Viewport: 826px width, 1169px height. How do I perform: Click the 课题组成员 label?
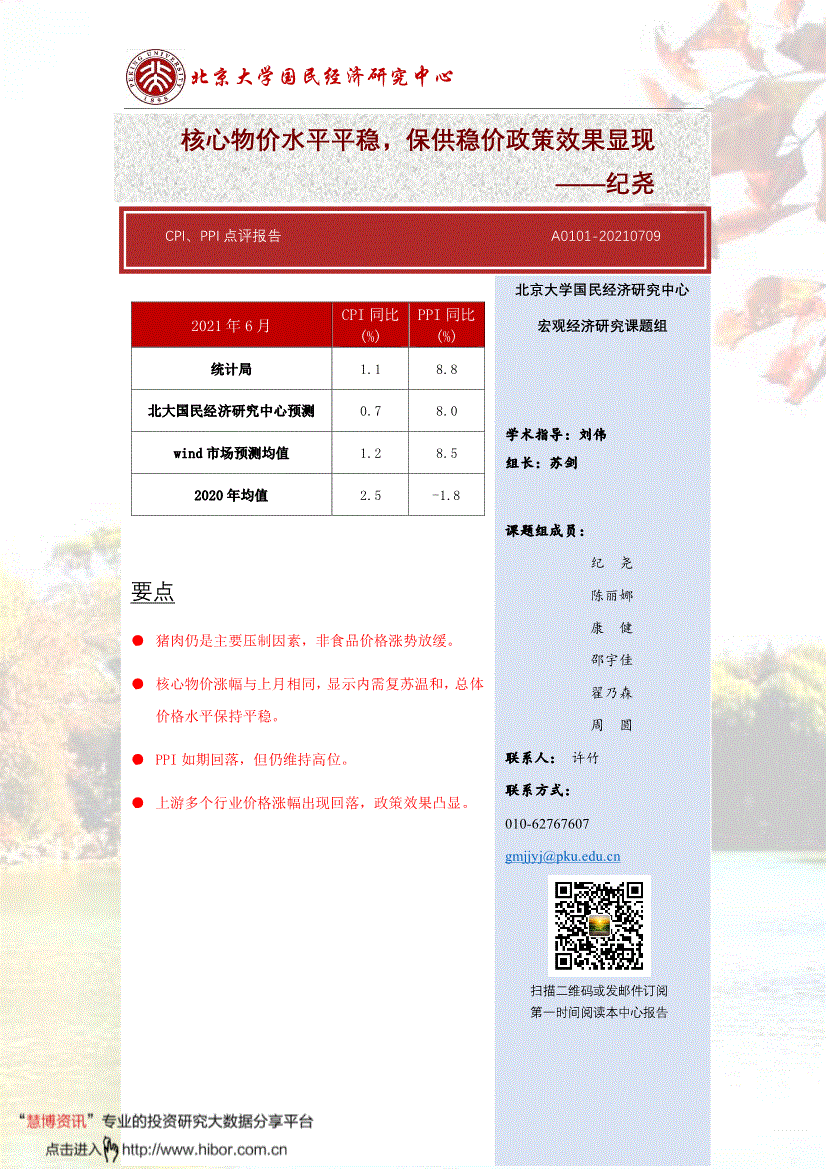click(546, 531)
